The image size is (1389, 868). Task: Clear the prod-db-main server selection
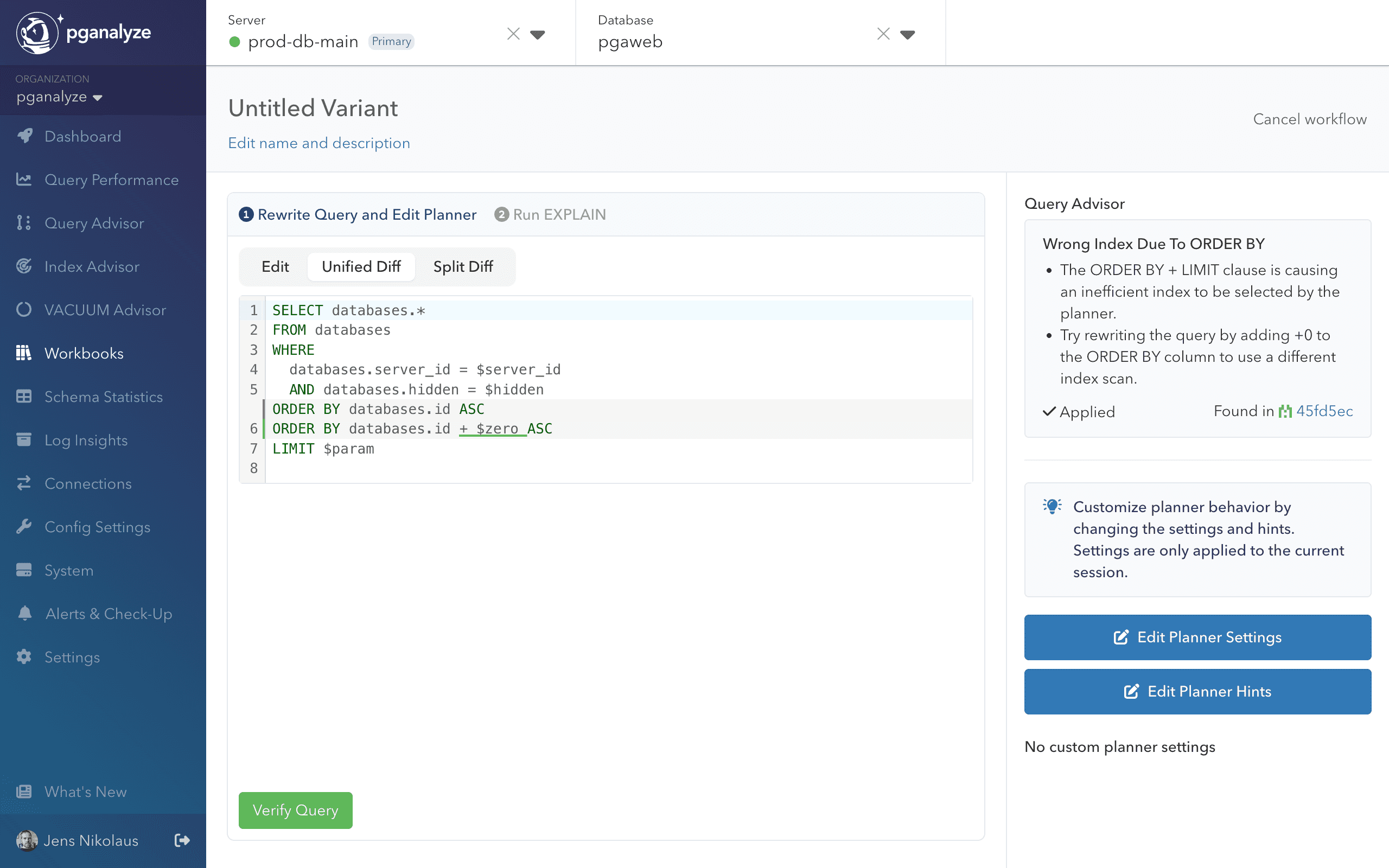tap(513, 34)
